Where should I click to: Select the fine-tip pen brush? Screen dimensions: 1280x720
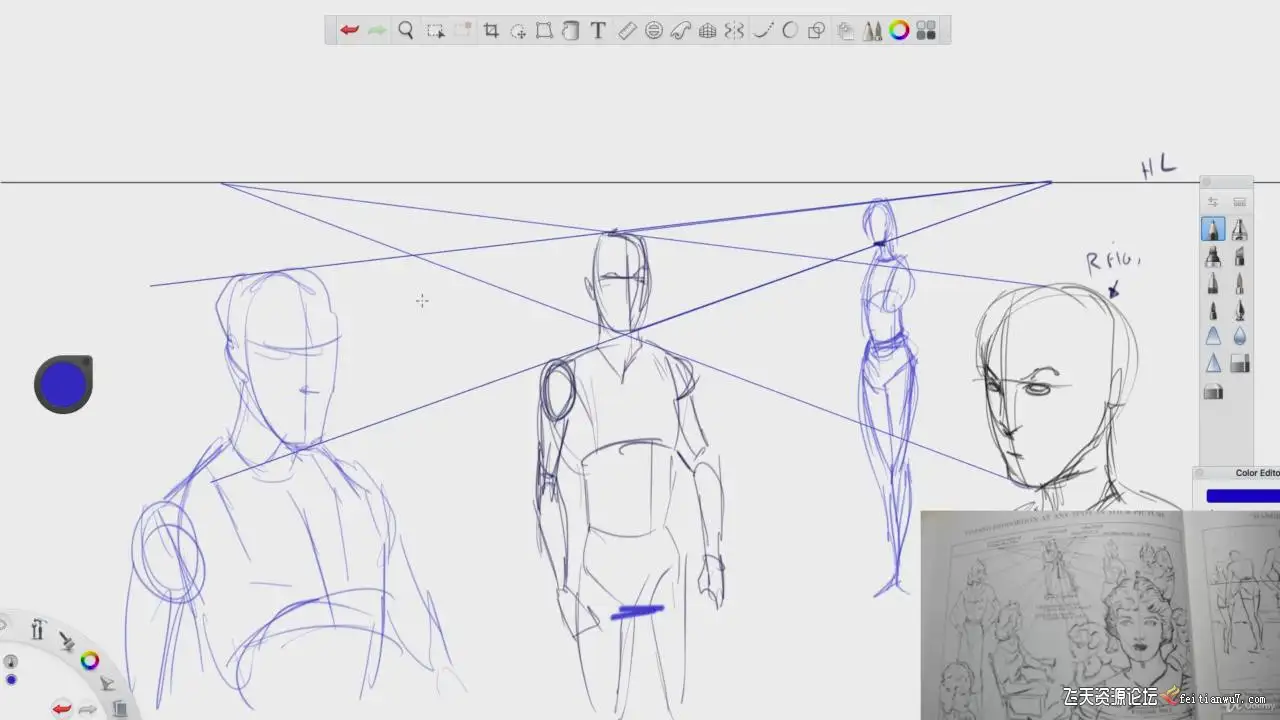tap(1239, 283)
